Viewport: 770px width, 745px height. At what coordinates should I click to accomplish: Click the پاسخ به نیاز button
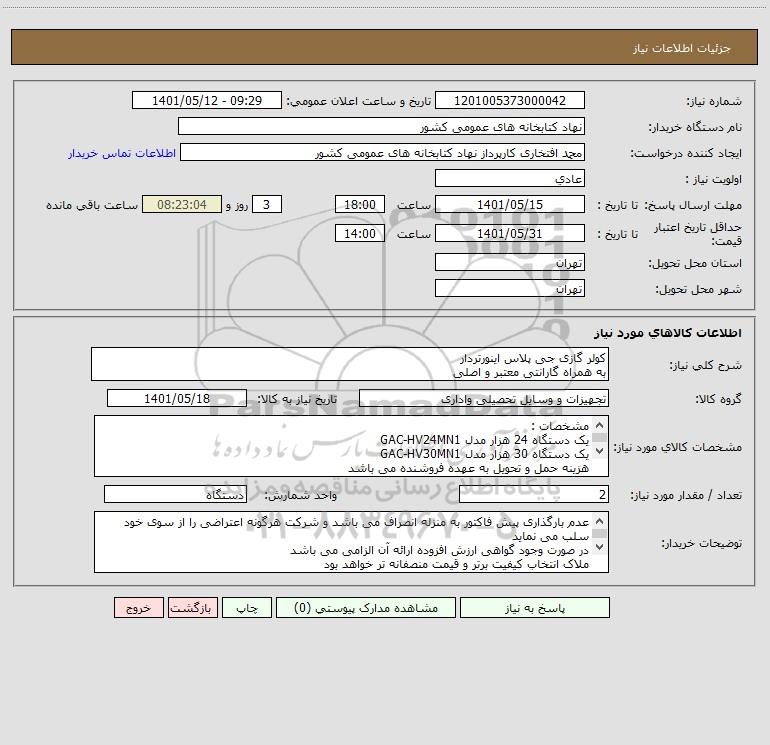(535, 608)
